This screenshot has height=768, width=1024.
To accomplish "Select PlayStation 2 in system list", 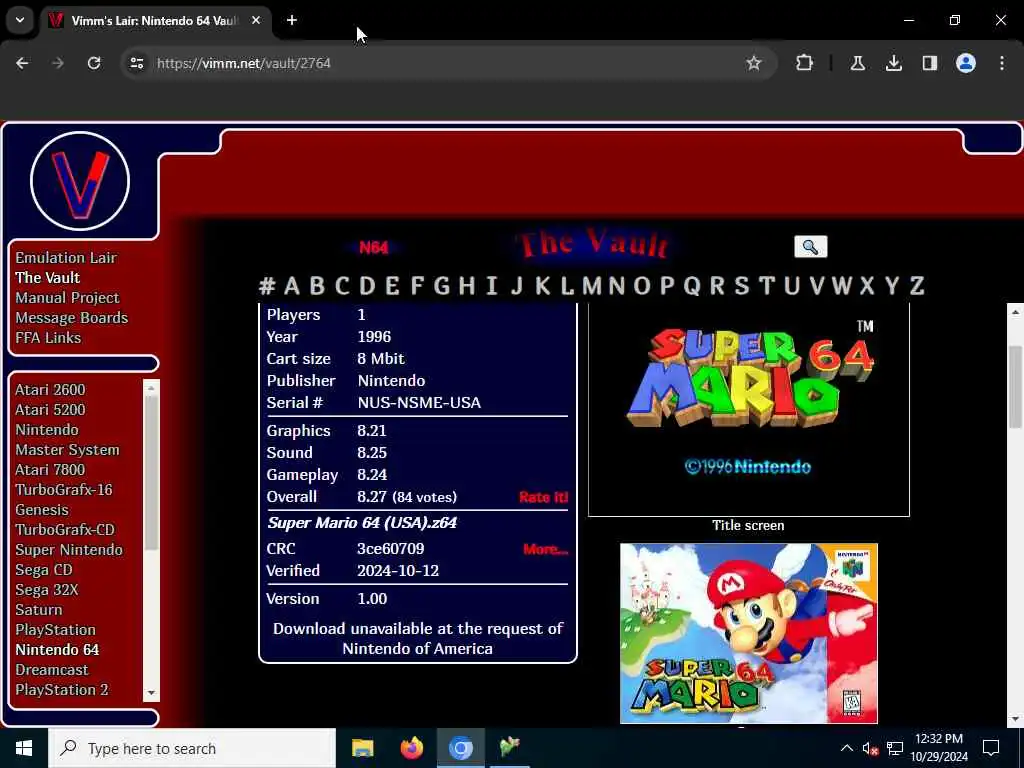I will (x=62, y=690).
